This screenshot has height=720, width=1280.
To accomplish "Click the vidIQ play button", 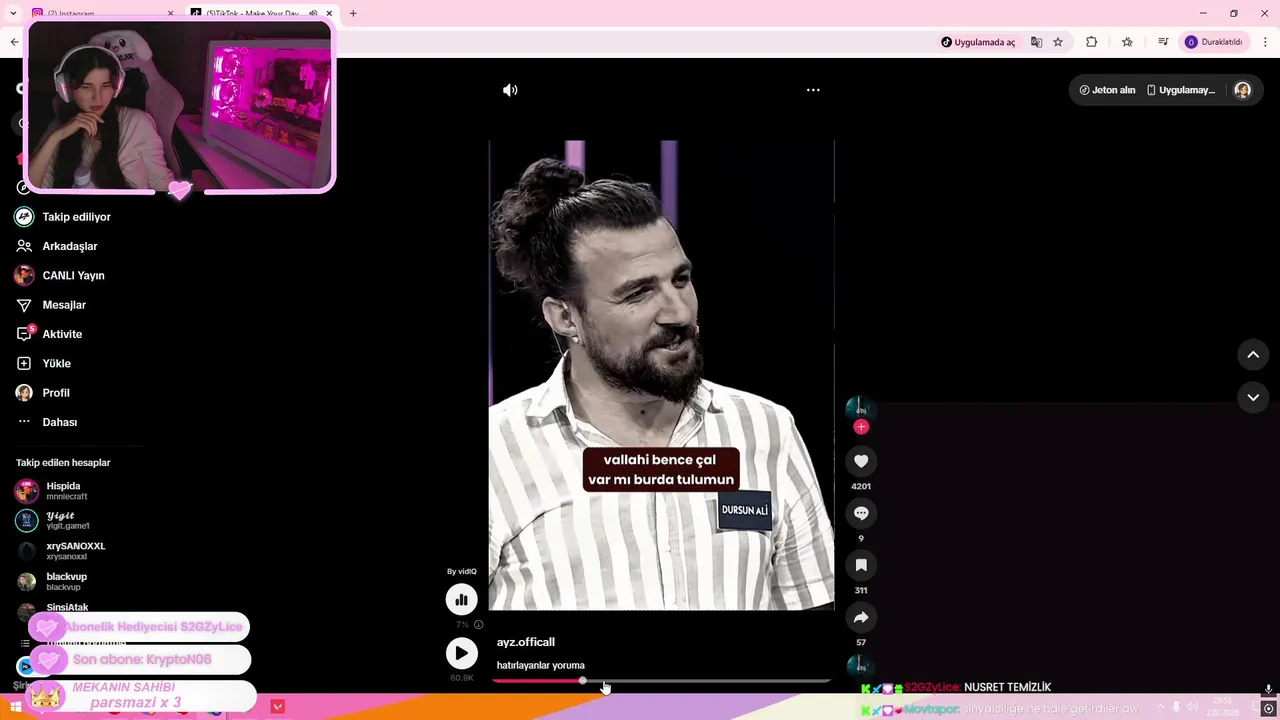I will click(461, 653).
